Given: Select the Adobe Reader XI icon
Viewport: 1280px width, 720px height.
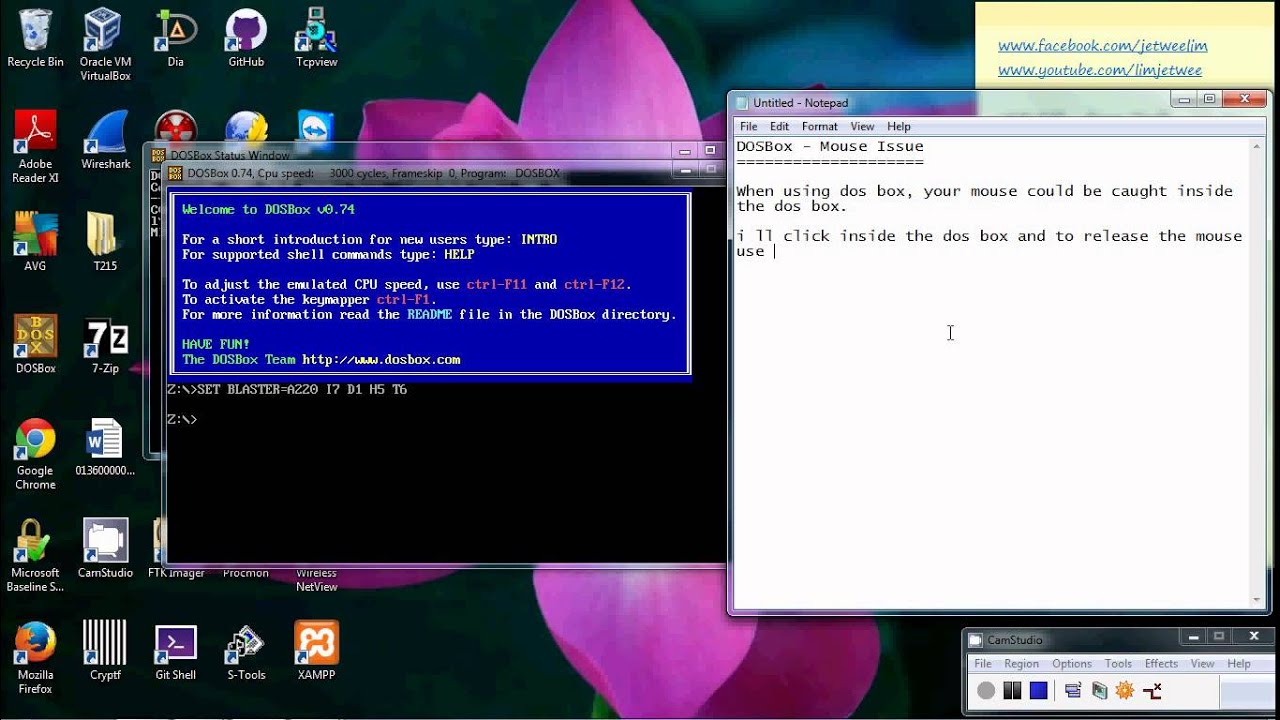Looking at the screenshot, I should 35,147.
